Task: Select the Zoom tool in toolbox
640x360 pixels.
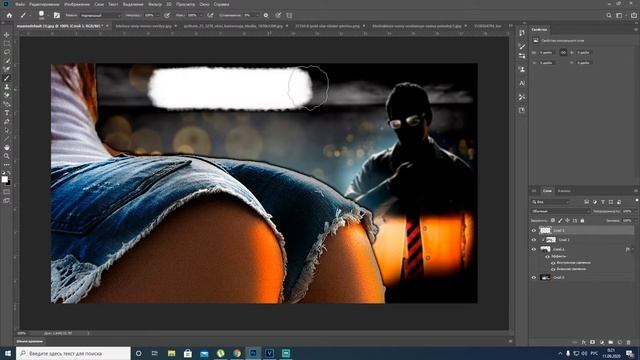Action: tap(7, 156)
